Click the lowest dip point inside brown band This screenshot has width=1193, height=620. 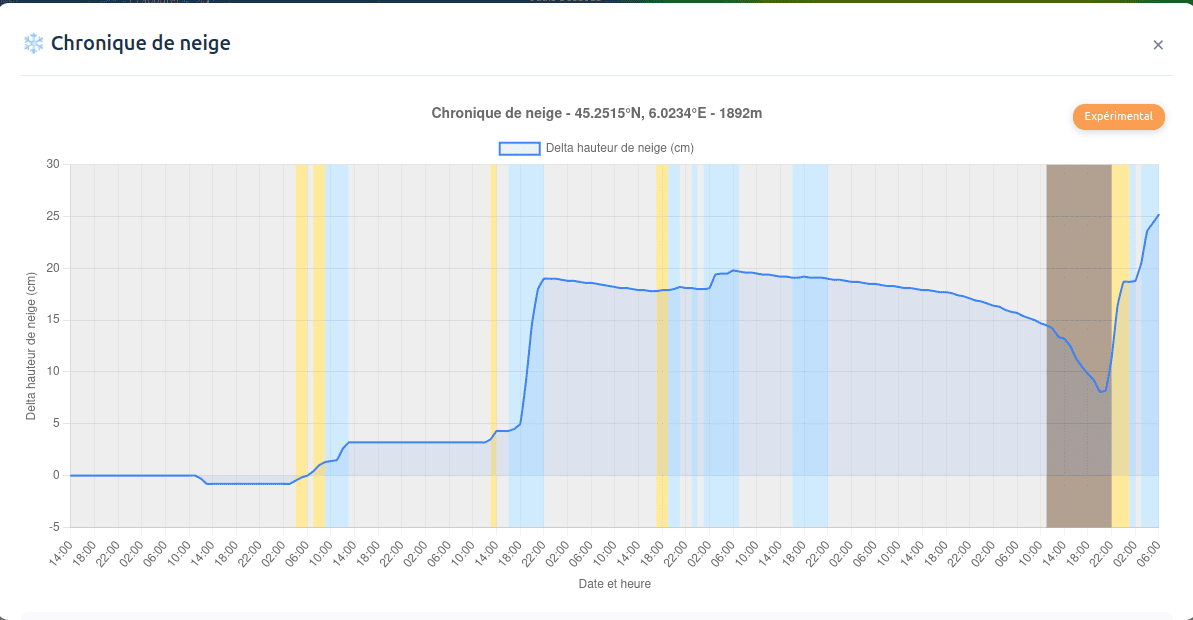[x=1101, y=391]
